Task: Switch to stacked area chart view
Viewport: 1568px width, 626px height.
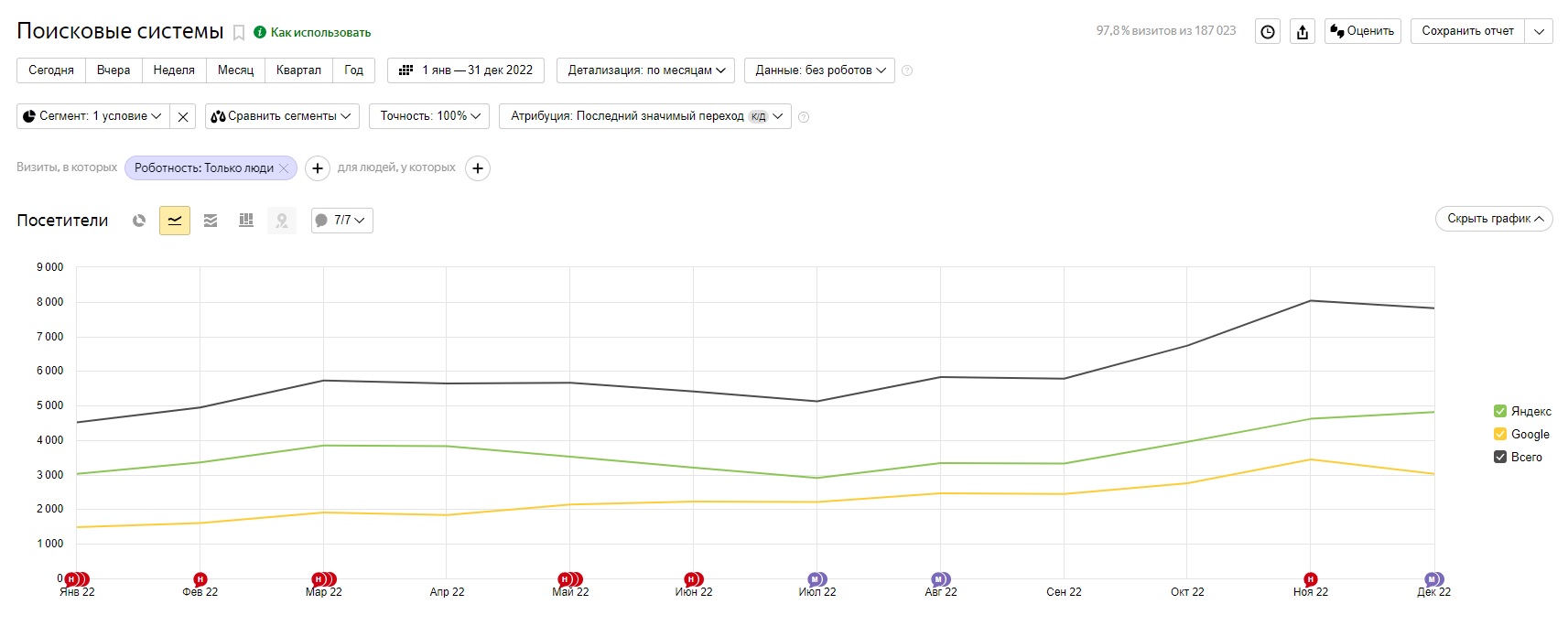Action: pos(211,221)
